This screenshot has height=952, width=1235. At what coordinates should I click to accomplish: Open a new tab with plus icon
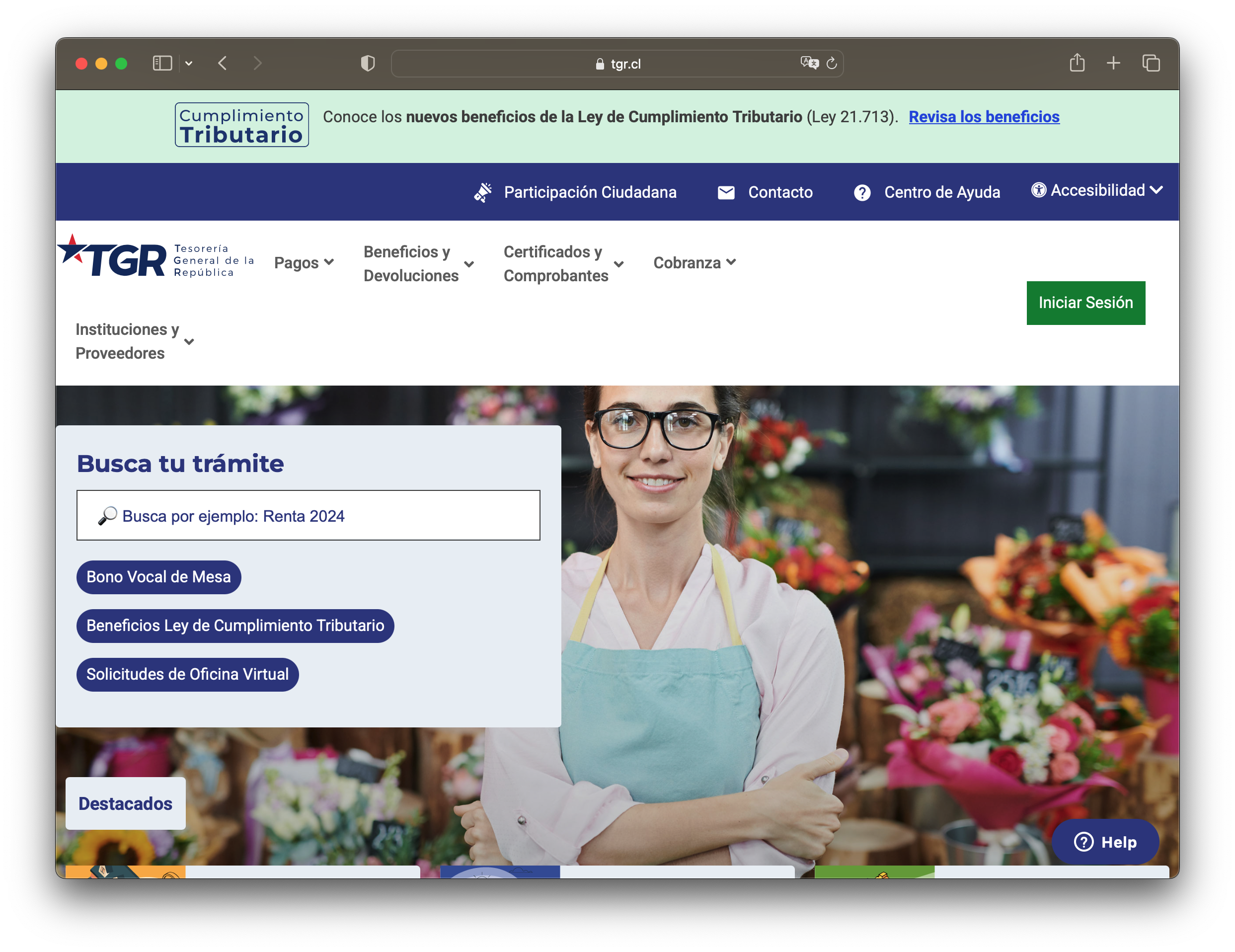pos(1113,63)
